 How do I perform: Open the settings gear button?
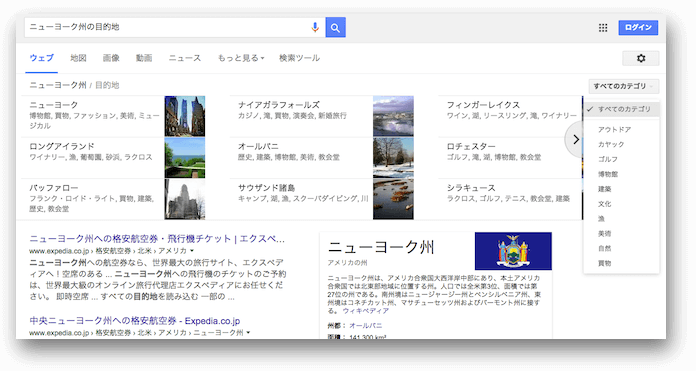pyautogui.click(x=641, y=58)
